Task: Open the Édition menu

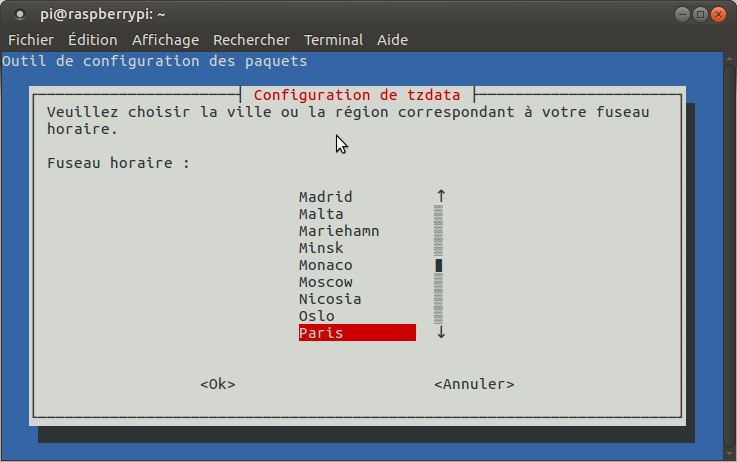Action: coord(92,40)
